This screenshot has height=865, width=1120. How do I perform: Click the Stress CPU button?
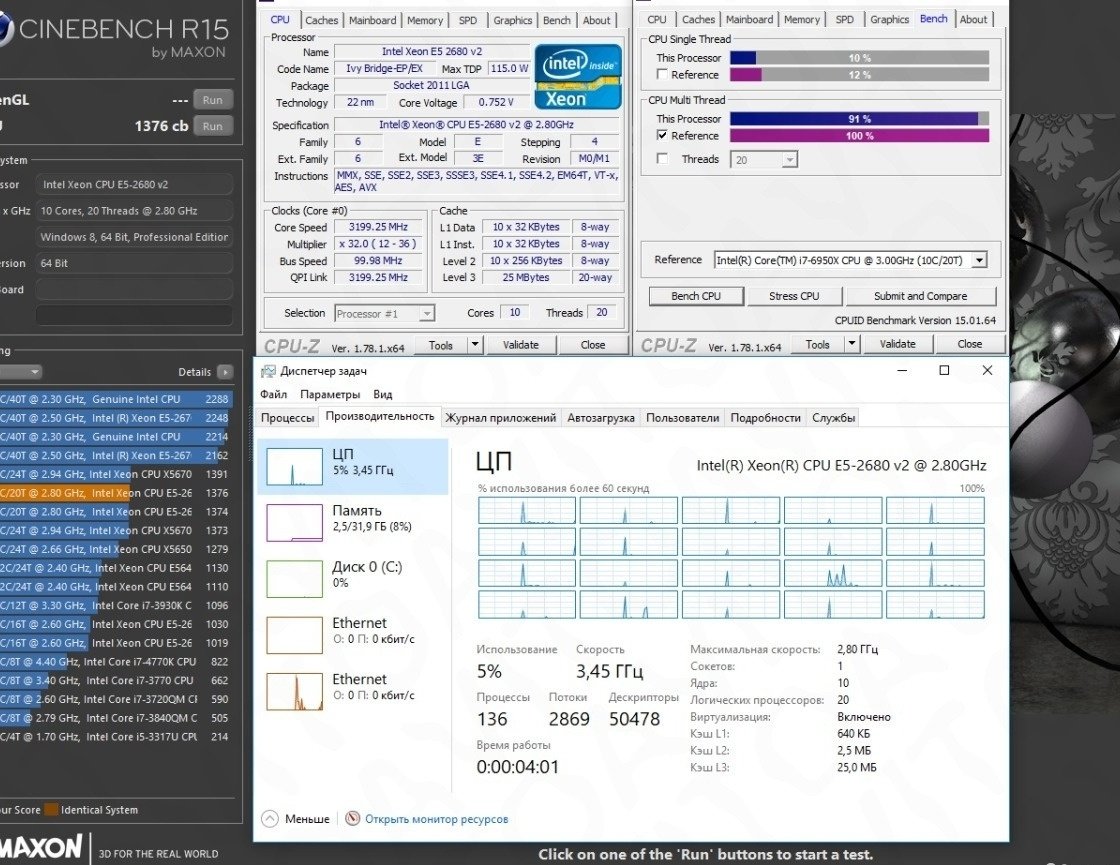794,296
